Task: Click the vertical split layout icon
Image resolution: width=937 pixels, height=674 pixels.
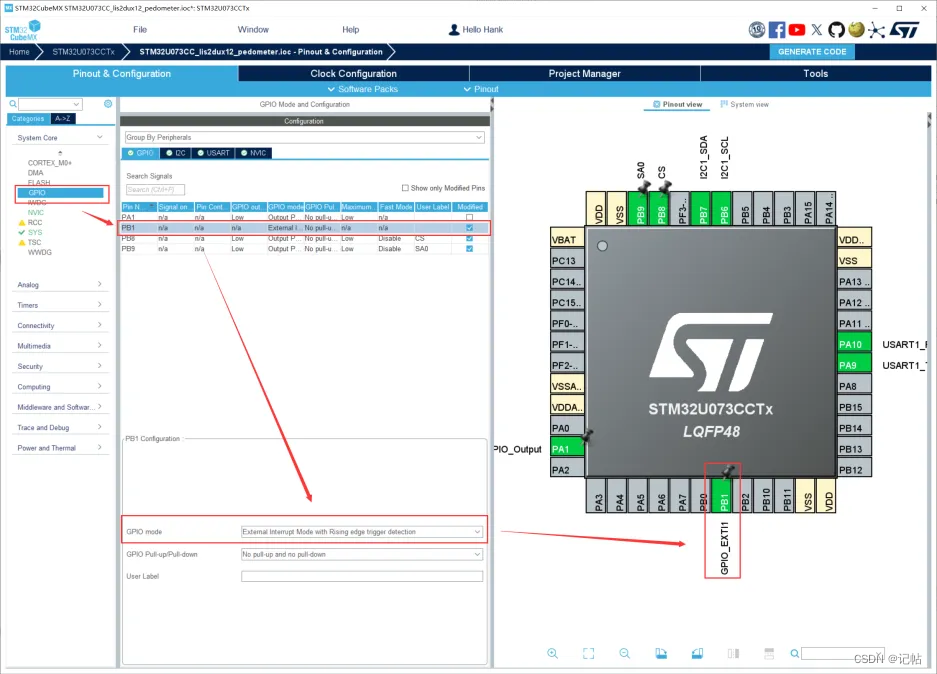Action: pyautogui.click(x=733, y=653)
